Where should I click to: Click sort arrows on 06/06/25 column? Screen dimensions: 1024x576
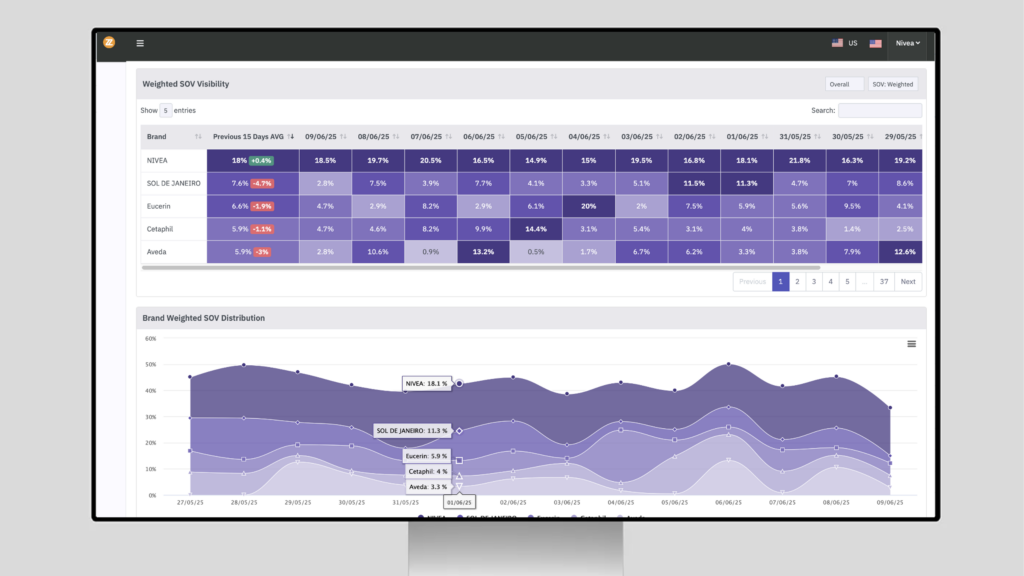(501, 136)
